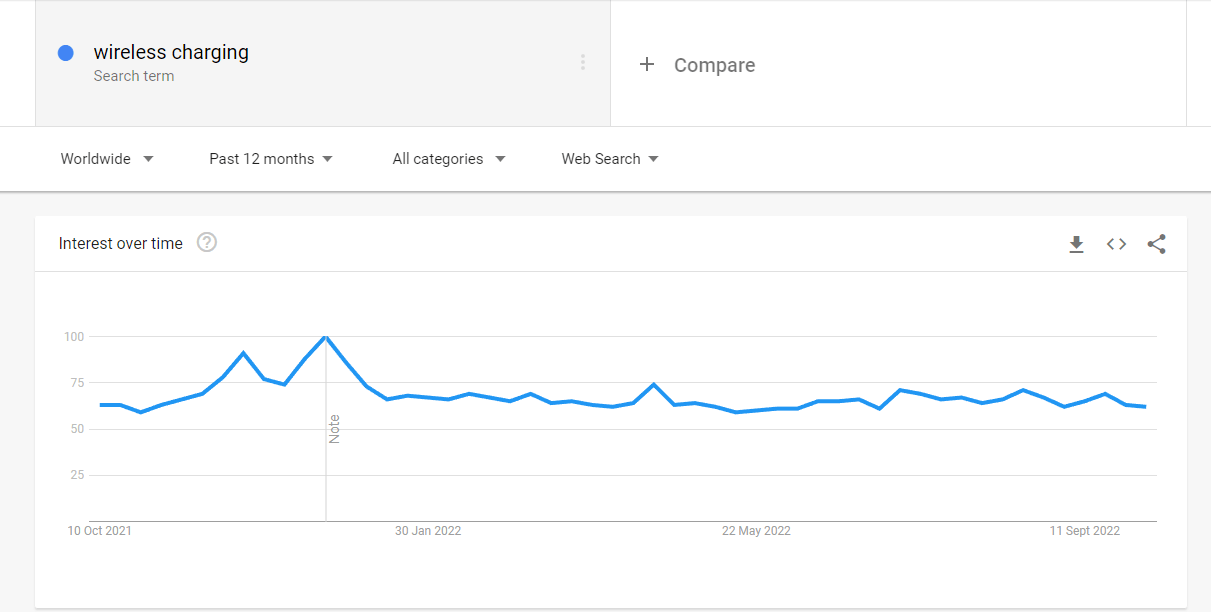This screenshot has height=612, width=1211.
Task: Open the embed code icon
Action: 1116,244
